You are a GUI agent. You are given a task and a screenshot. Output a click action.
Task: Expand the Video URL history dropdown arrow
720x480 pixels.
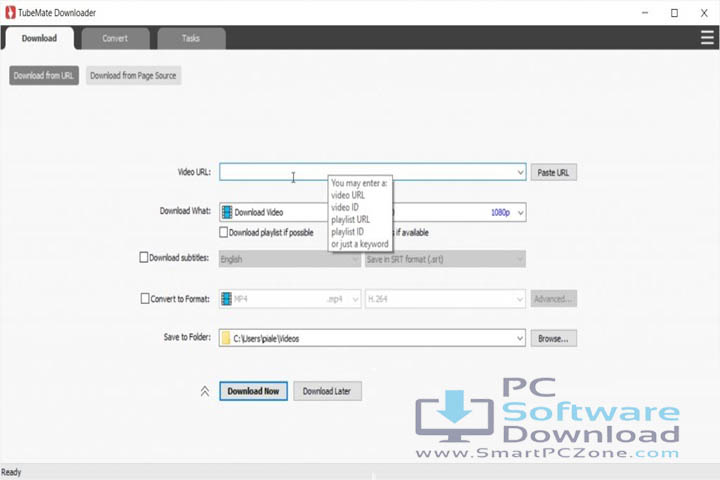click(520, 172)
